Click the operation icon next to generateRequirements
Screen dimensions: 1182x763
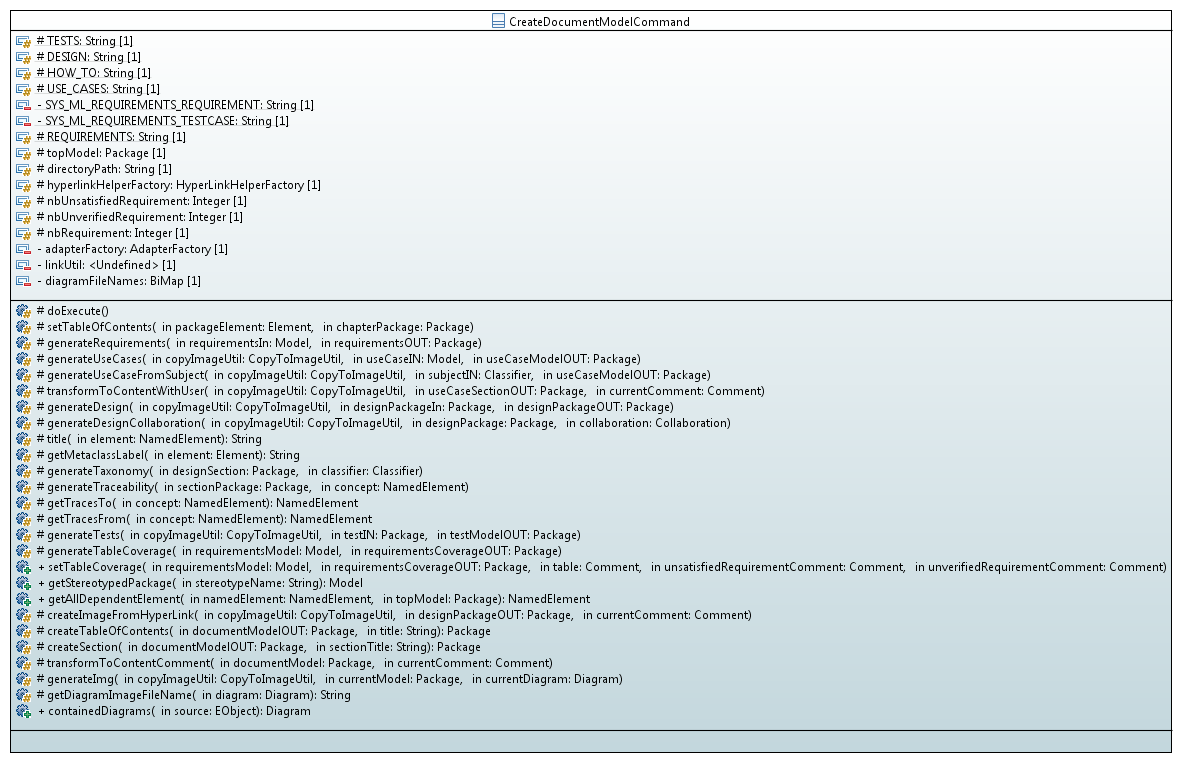tap(23, 343)
